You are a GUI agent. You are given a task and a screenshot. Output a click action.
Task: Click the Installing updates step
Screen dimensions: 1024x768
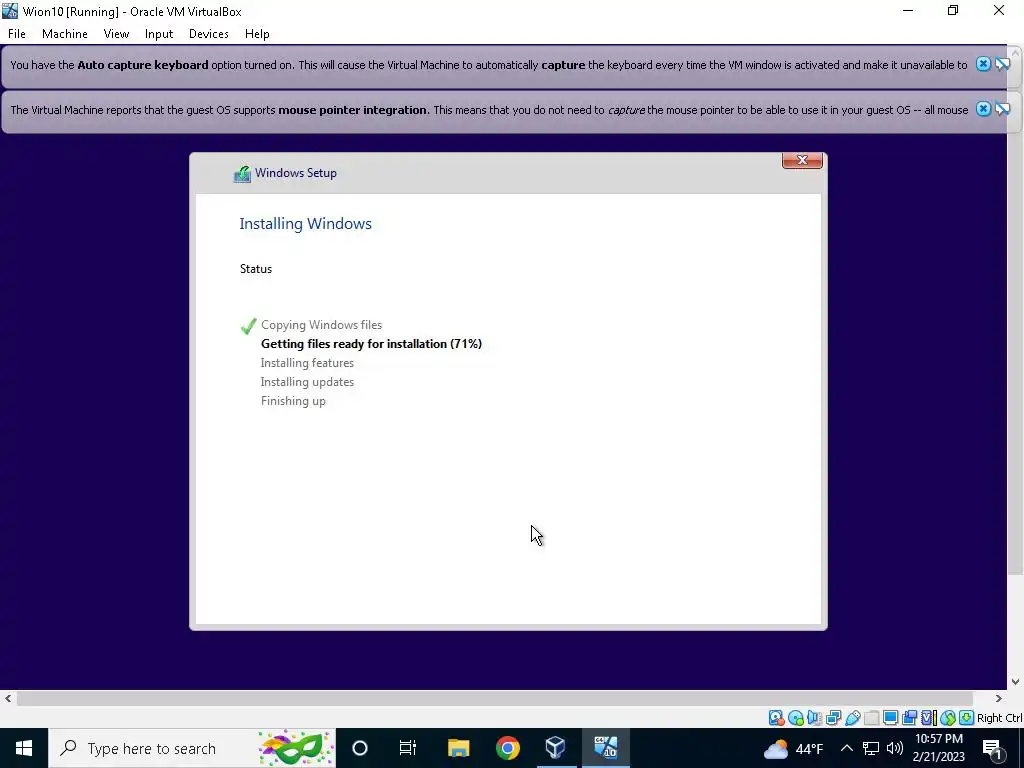pos(307,381)
